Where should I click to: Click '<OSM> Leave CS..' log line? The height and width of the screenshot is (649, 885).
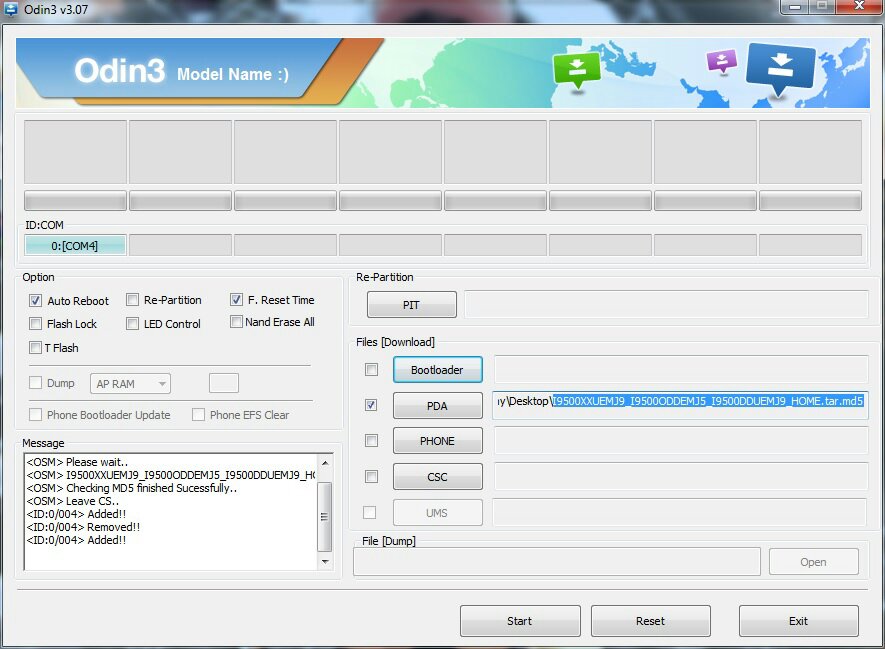[73, 501]
